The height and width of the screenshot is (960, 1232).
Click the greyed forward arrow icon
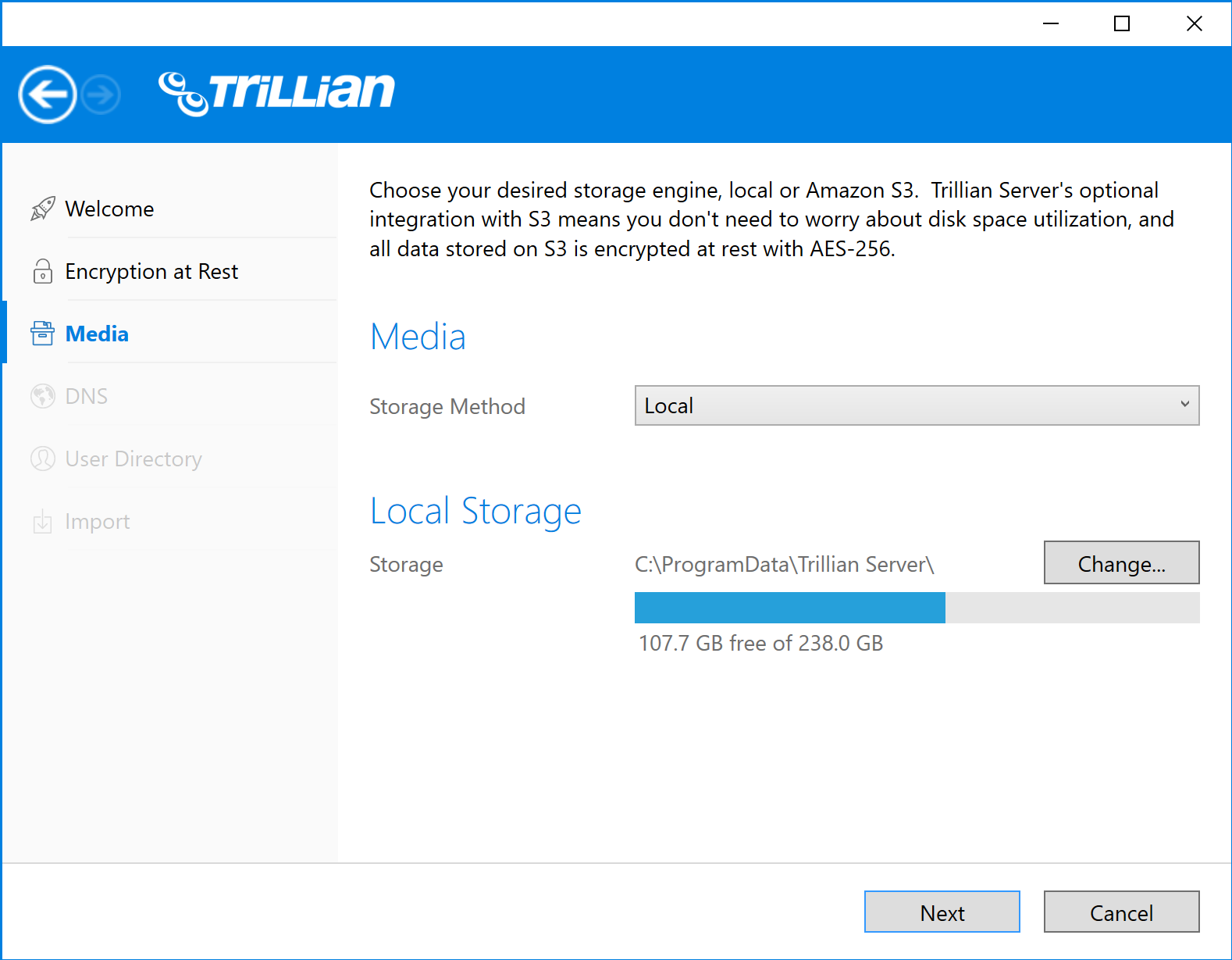point(101,95)
